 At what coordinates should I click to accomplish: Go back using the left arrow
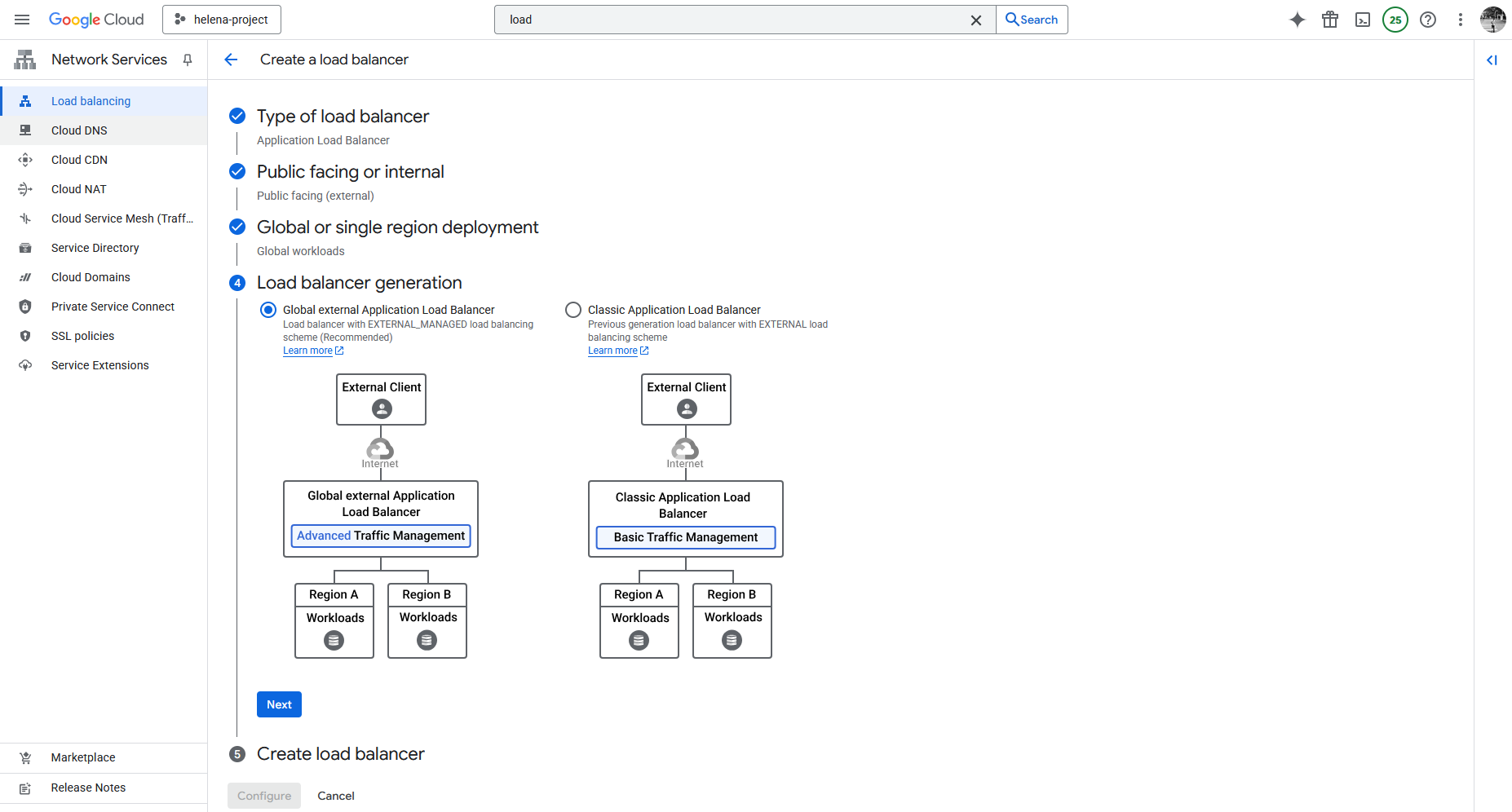[x=231, y=60]
